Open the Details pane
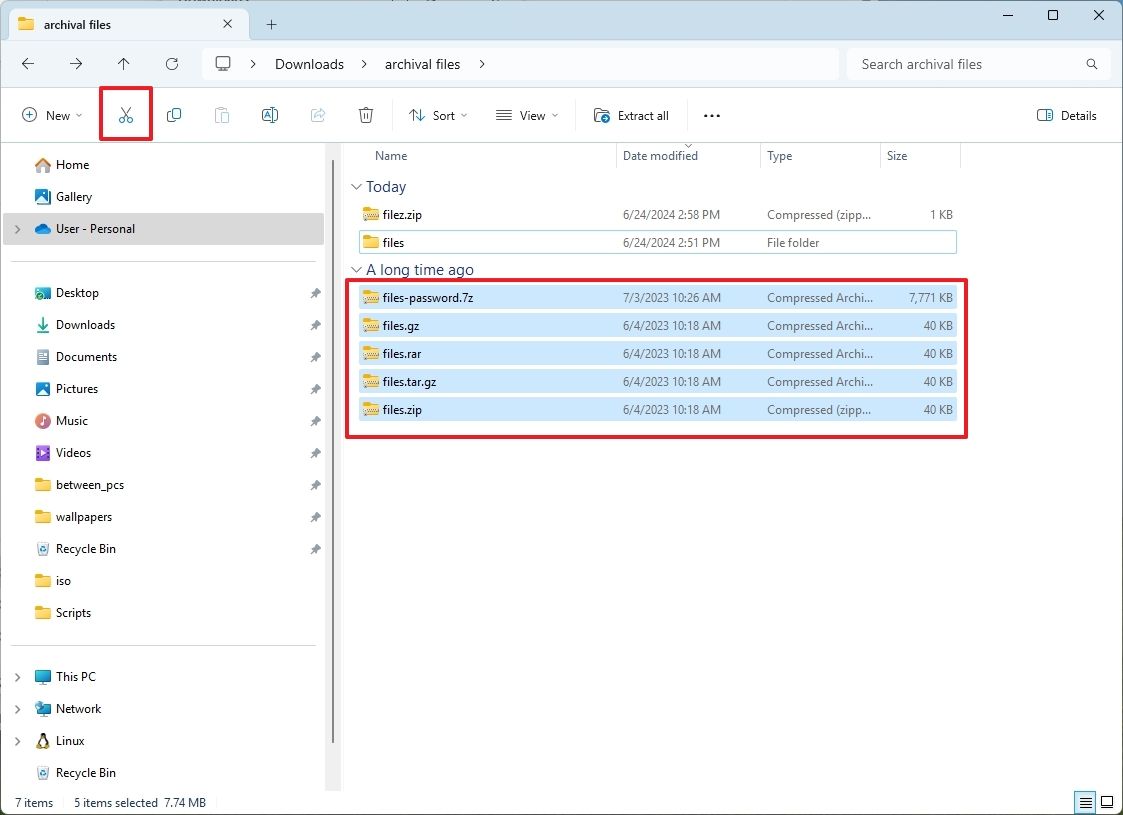 tap(1065, 115)
